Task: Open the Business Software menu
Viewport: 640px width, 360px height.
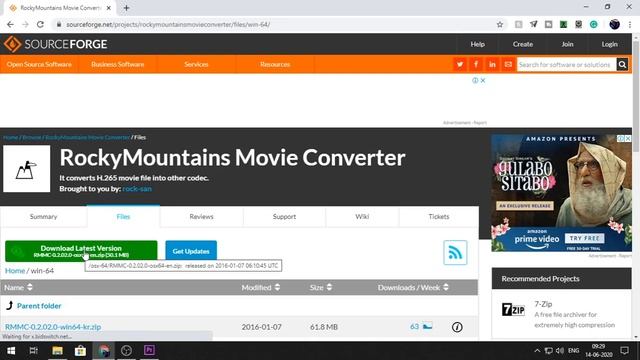Action: [x=118, y=64]
